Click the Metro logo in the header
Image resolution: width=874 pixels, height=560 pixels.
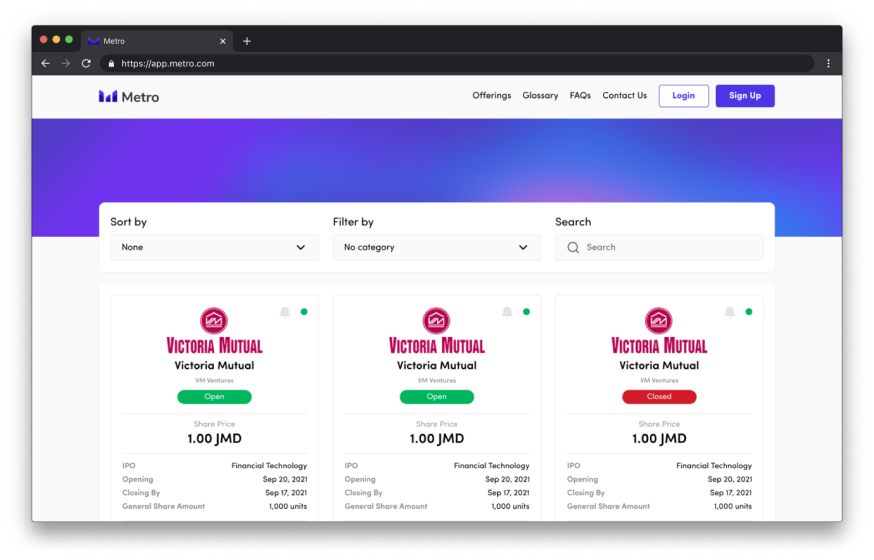pos(129,97)
